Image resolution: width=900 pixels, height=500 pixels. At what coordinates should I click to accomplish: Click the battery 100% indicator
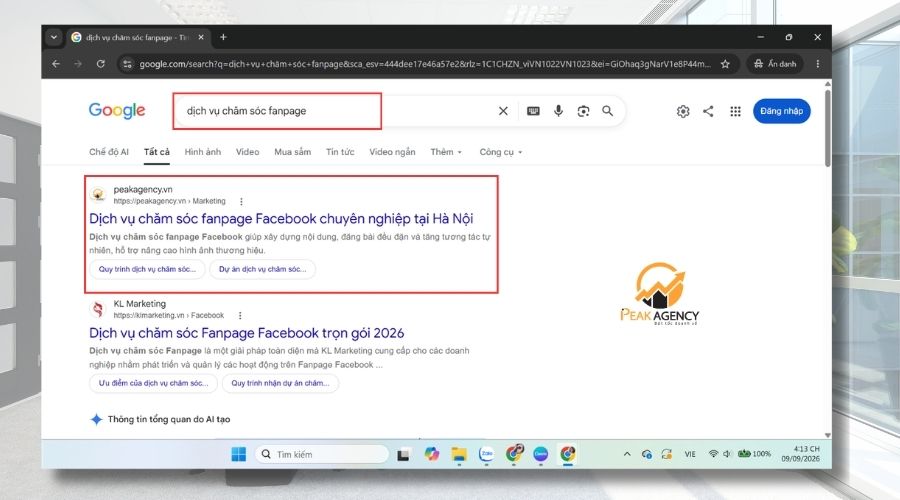click(x=754, y=454)
